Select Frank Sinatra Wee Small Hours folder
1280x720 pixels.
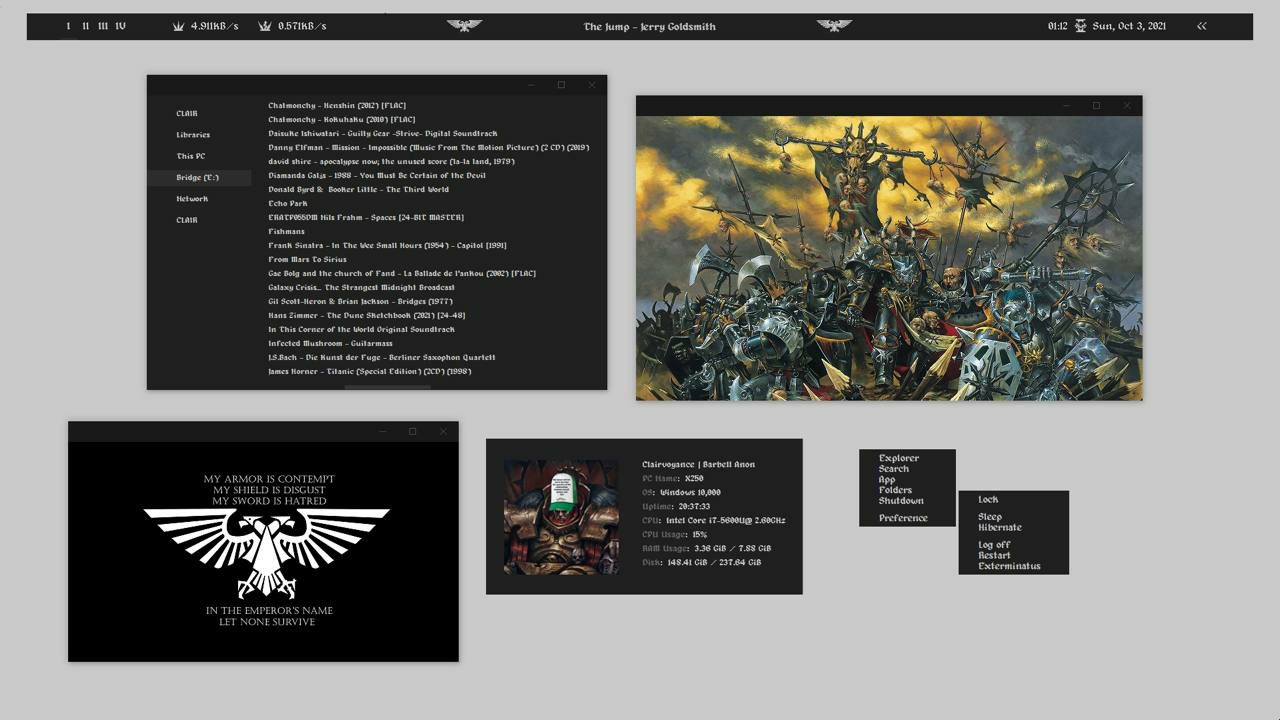point(387,245)
